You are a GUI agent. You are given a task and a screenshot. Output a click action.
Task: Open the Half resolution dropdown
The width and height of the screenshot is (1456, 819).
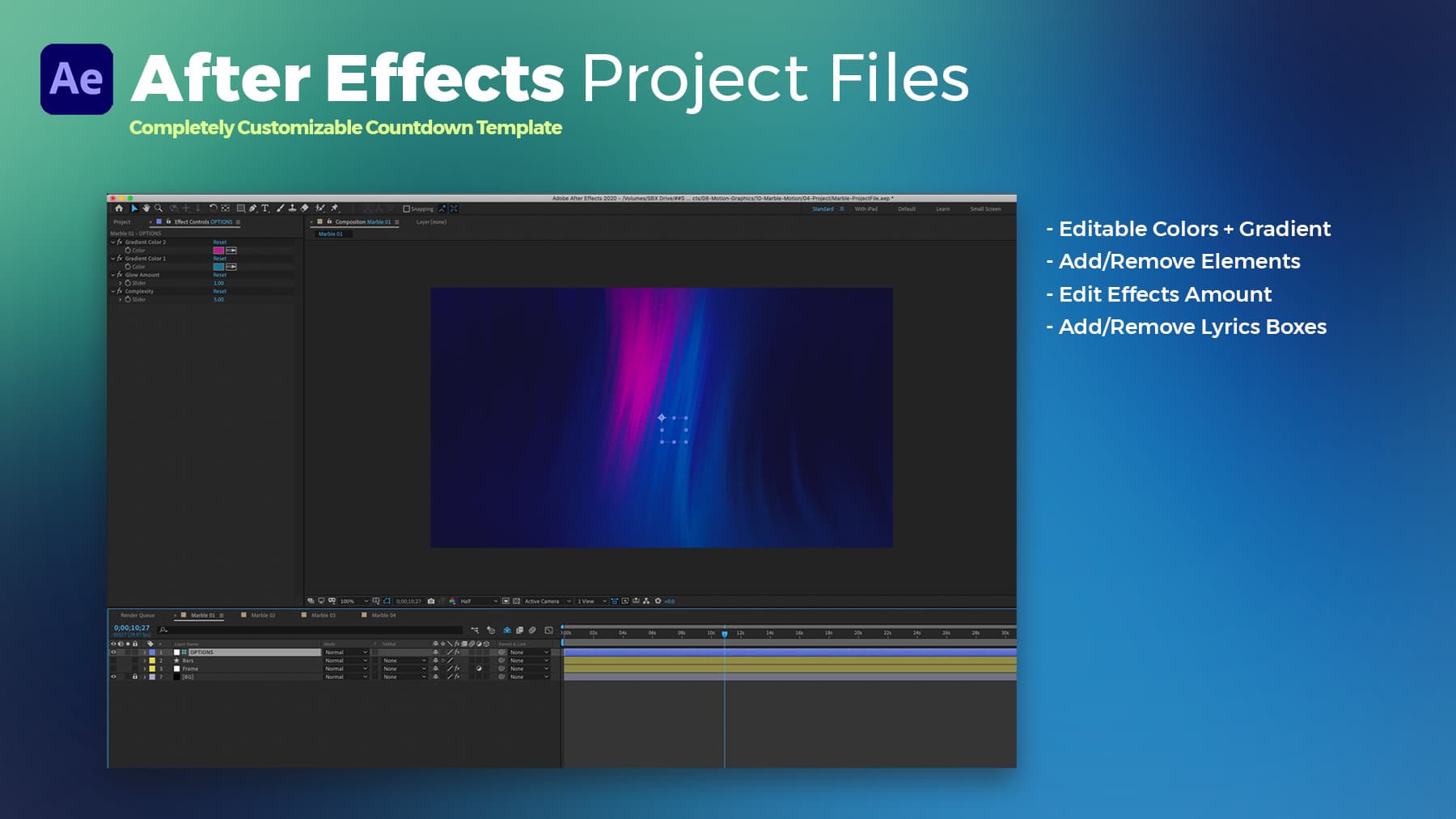[479, 602]
